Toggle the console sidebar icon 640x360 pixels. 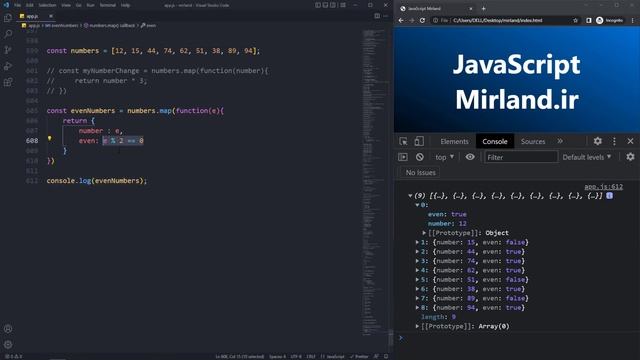[x=403, y=157]
